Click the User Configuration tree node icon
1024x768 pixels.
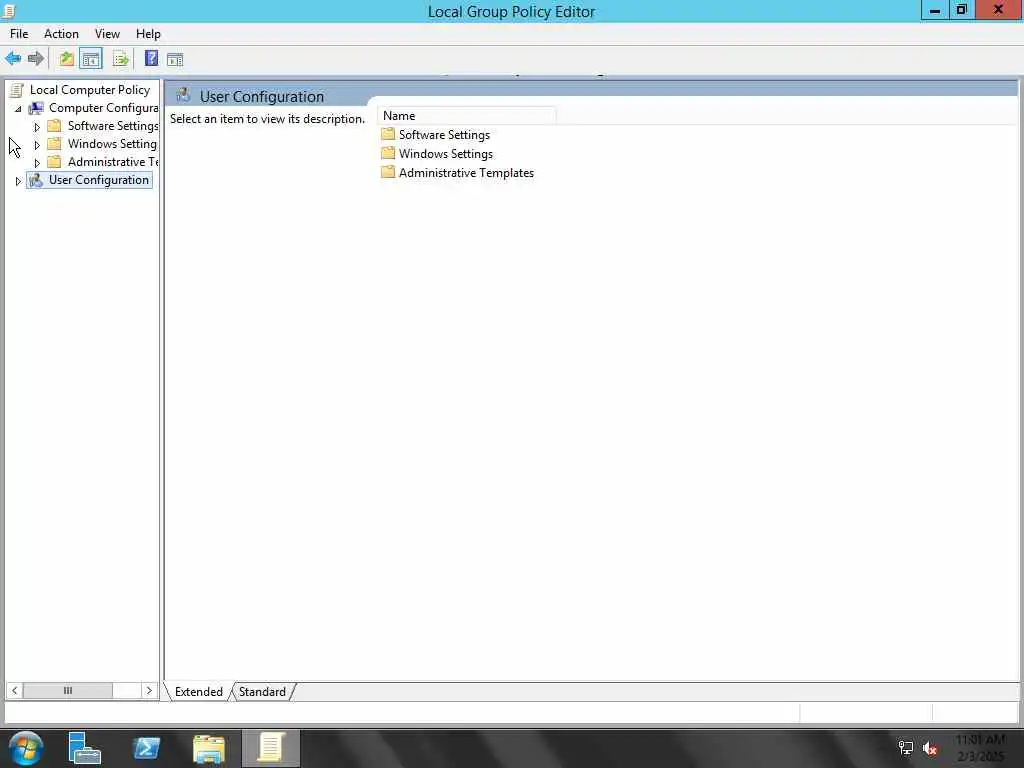[36, 180]
